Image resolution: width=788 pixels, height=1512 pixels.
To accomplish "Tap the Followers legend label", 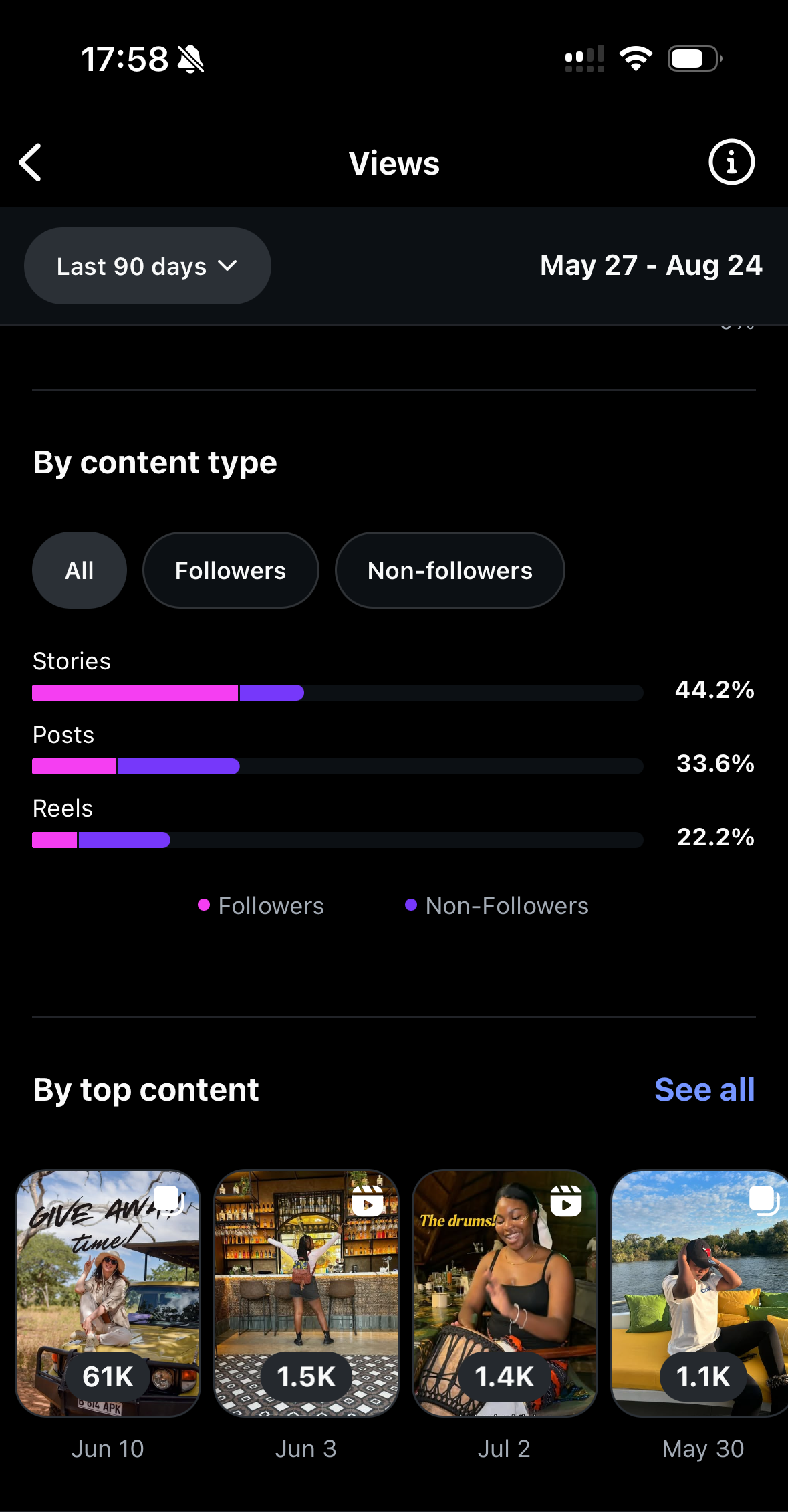I will point(271,906).
